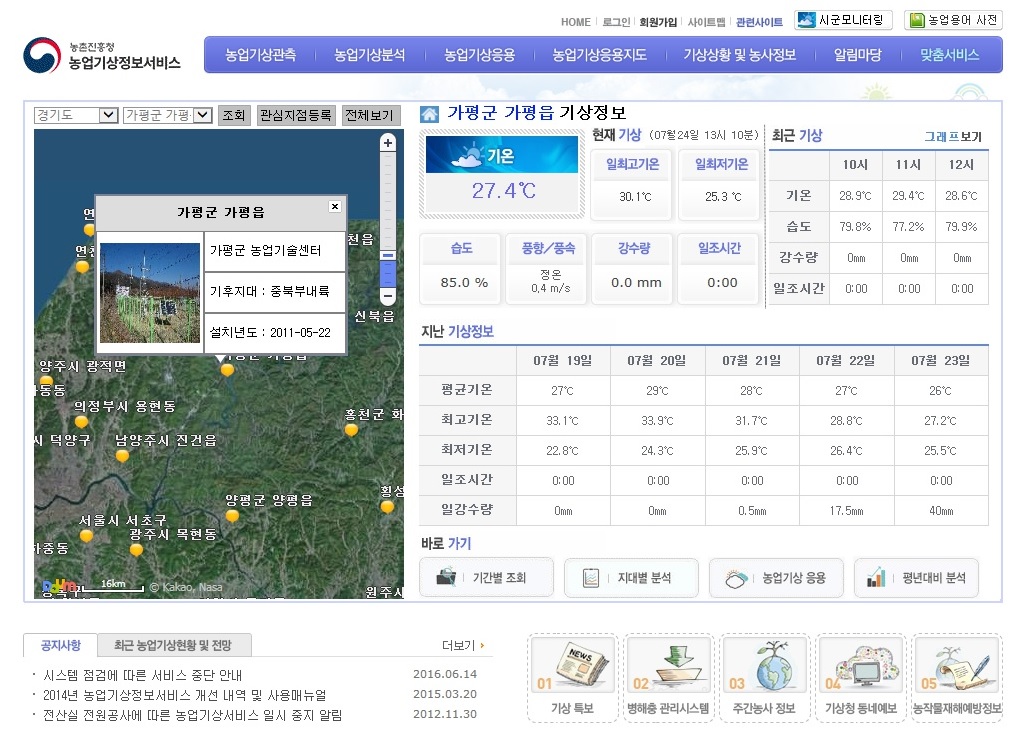Open 주간농사 정보 globe icon tile

click(764, 678)
